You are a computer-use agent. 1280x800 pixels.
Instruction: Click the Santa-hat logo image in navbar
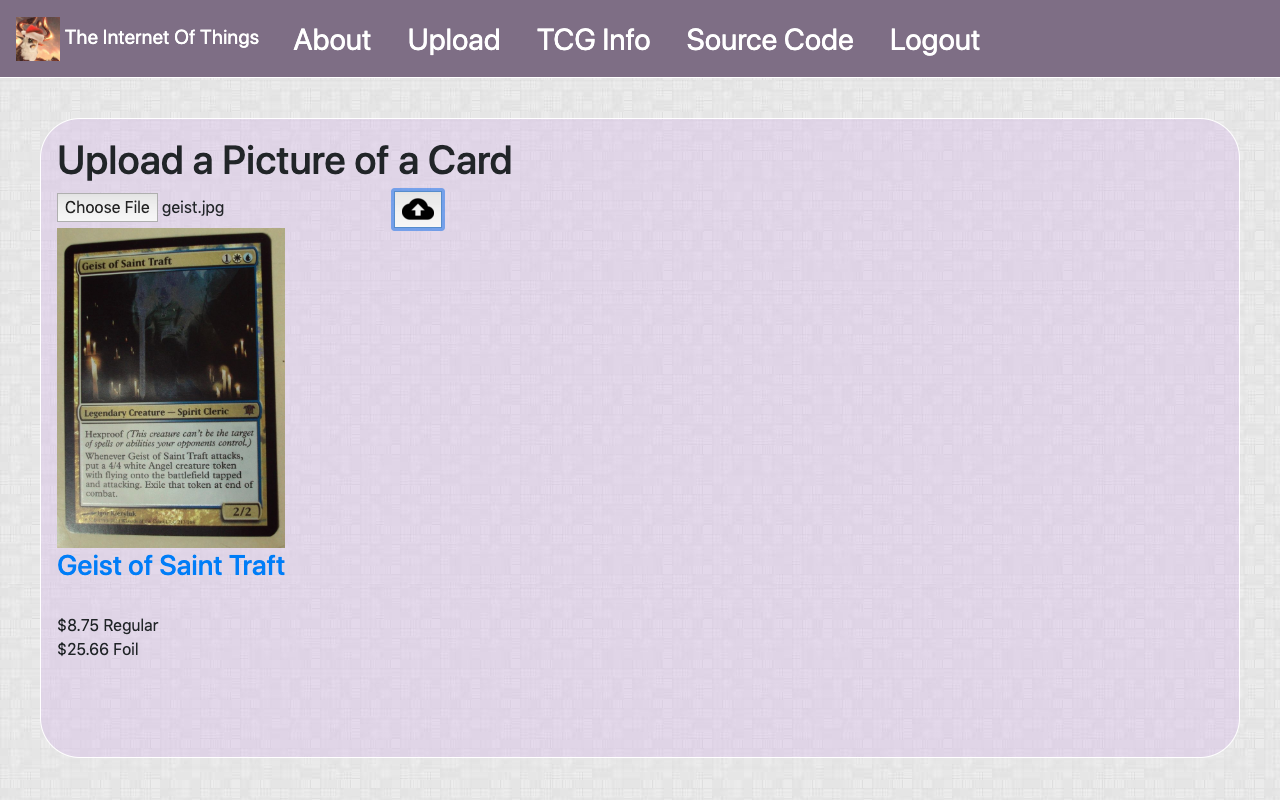(38, 39)
